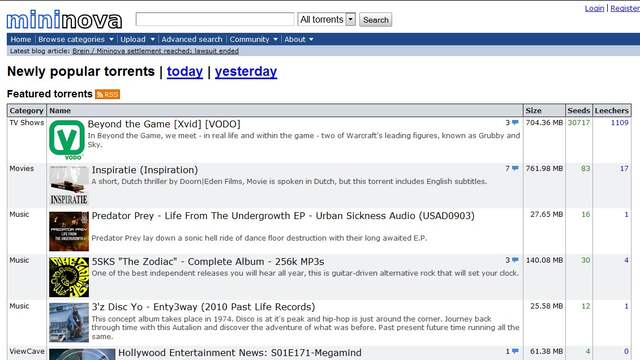Sort the table by Seeds column header
The height and width of the screenshot is (360, 640).
[x=579, y=111]
